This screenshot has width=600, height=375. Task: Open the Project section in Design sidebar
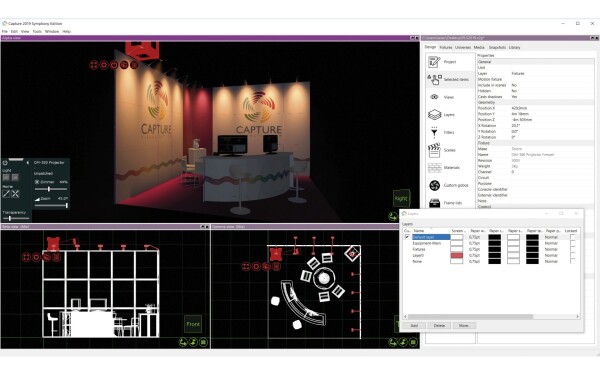coord(450,62)
